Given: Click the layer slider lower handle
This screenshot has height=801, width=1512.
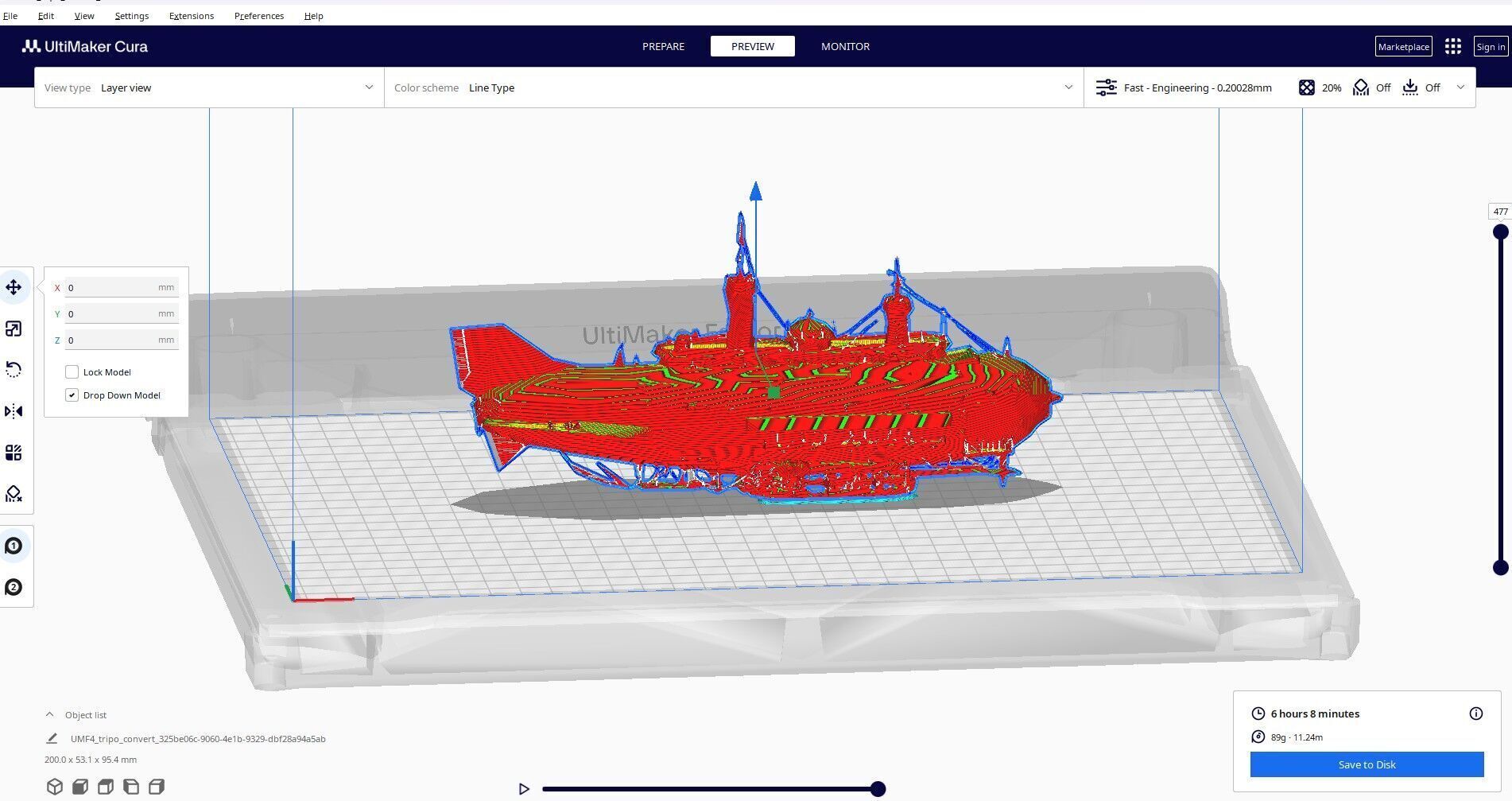Looking at the screenshot, I should (x=1501, y=567).
